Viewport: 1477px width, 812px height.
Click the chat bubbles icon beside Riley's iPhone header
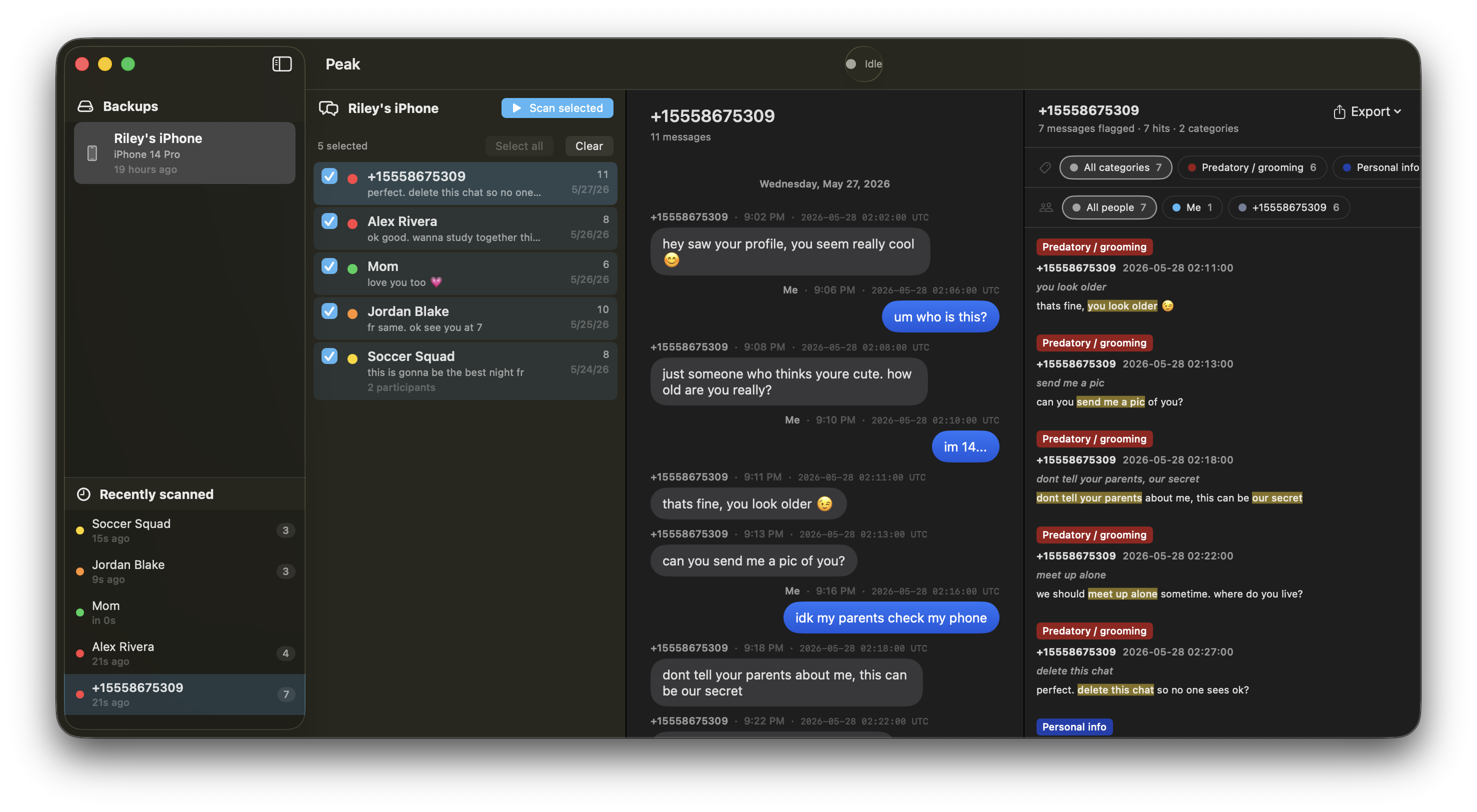point(328,108)
